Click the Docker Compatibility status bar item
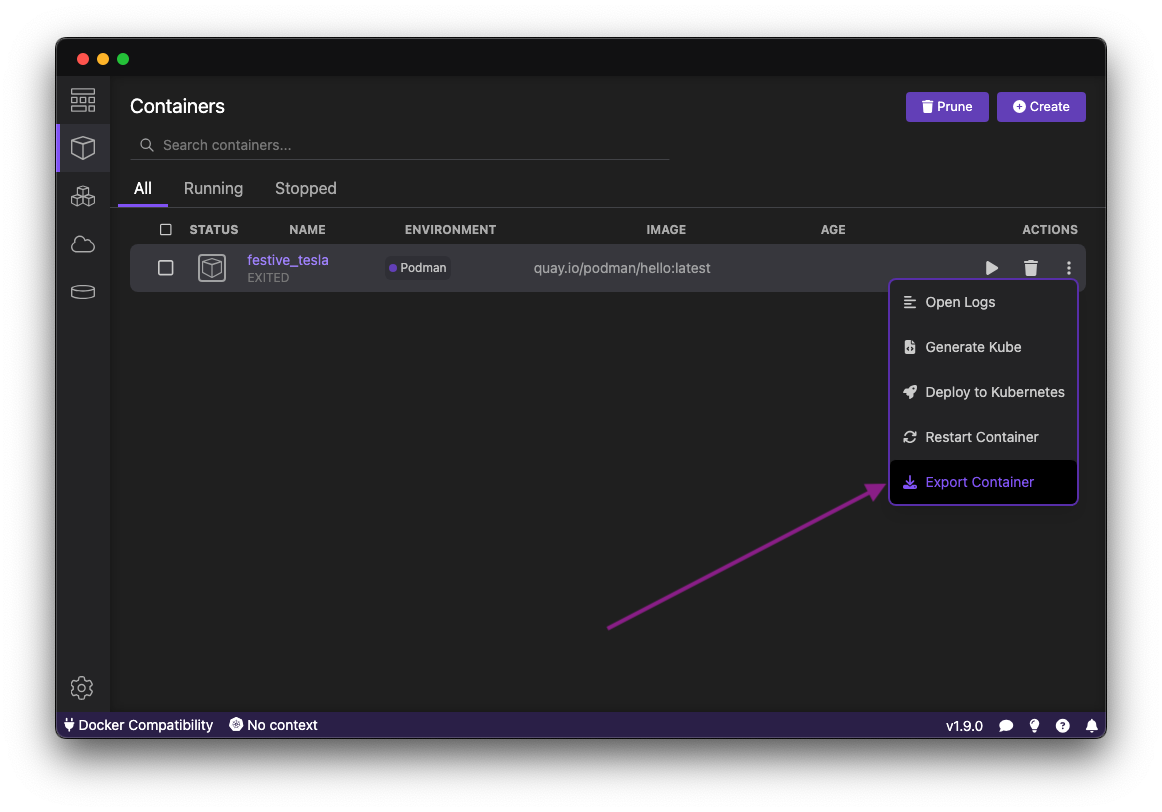The height and width of the screenshot is (812, 1162). pyautogui.click(x=137, y=725)
